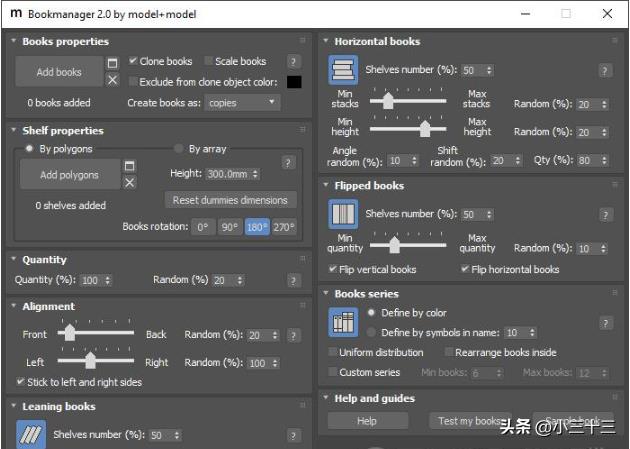The width and height of the screenshot is (630, 449).
Task: Click the X icon beside Add polygons
Action: tap(129, 183)
